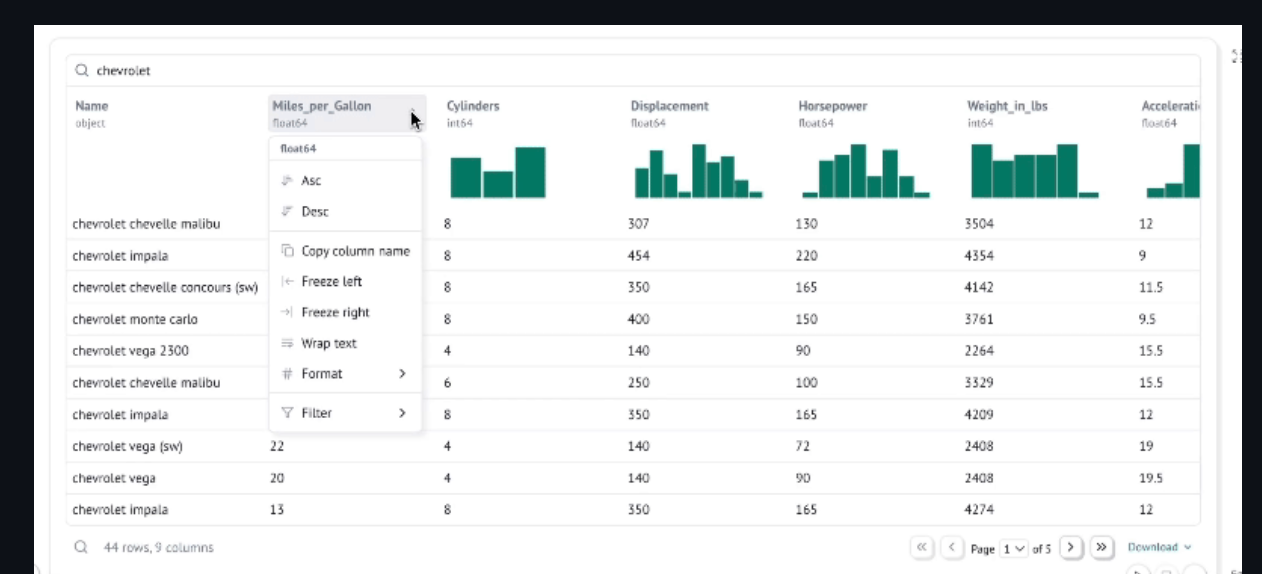
Task: Jump to the last page
Action: coord(1102,547)
